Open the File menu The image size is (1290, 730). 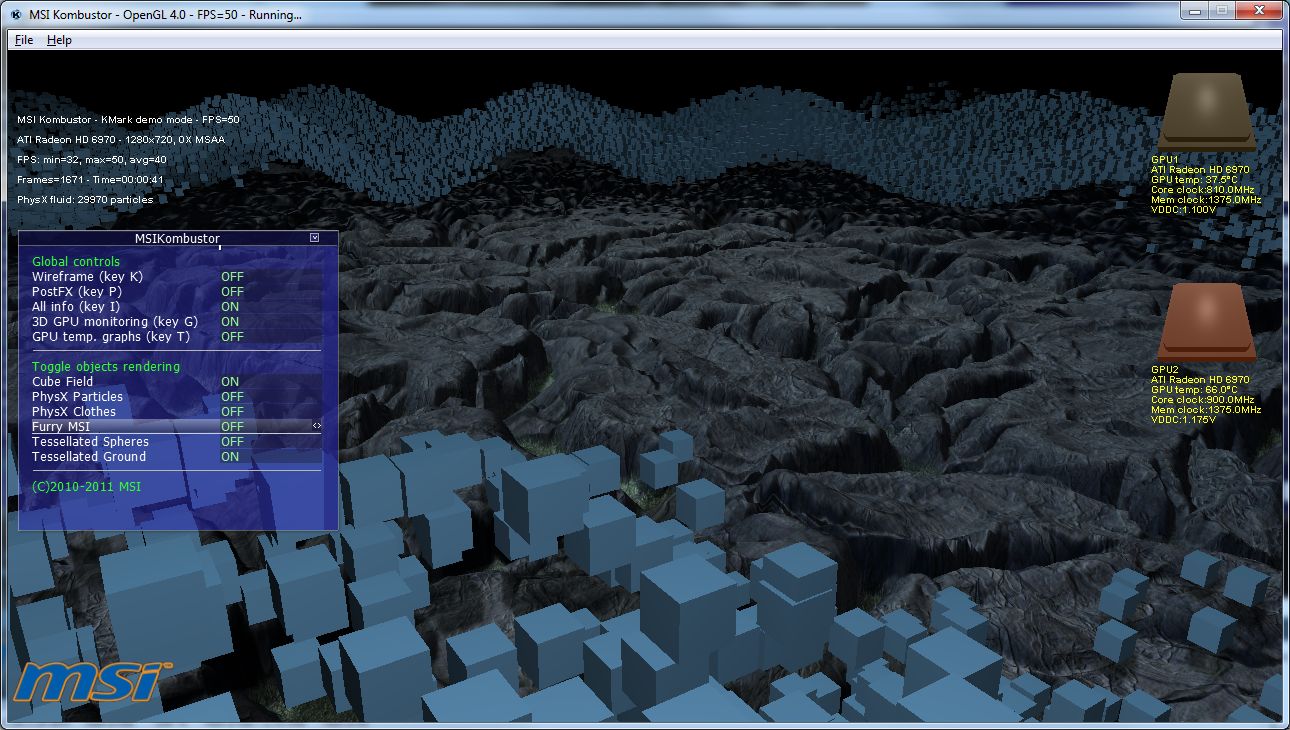pos(24,40)
